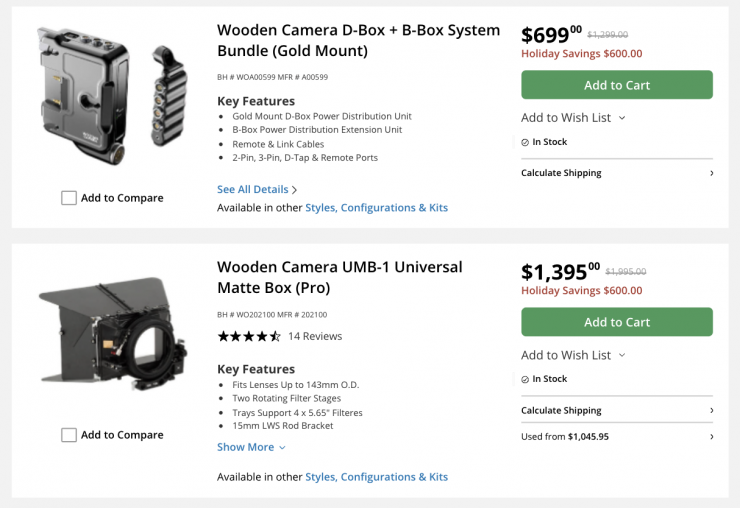Click the Wooden Camera UMB-1 Universal Matte Box title

coord(340,277)
